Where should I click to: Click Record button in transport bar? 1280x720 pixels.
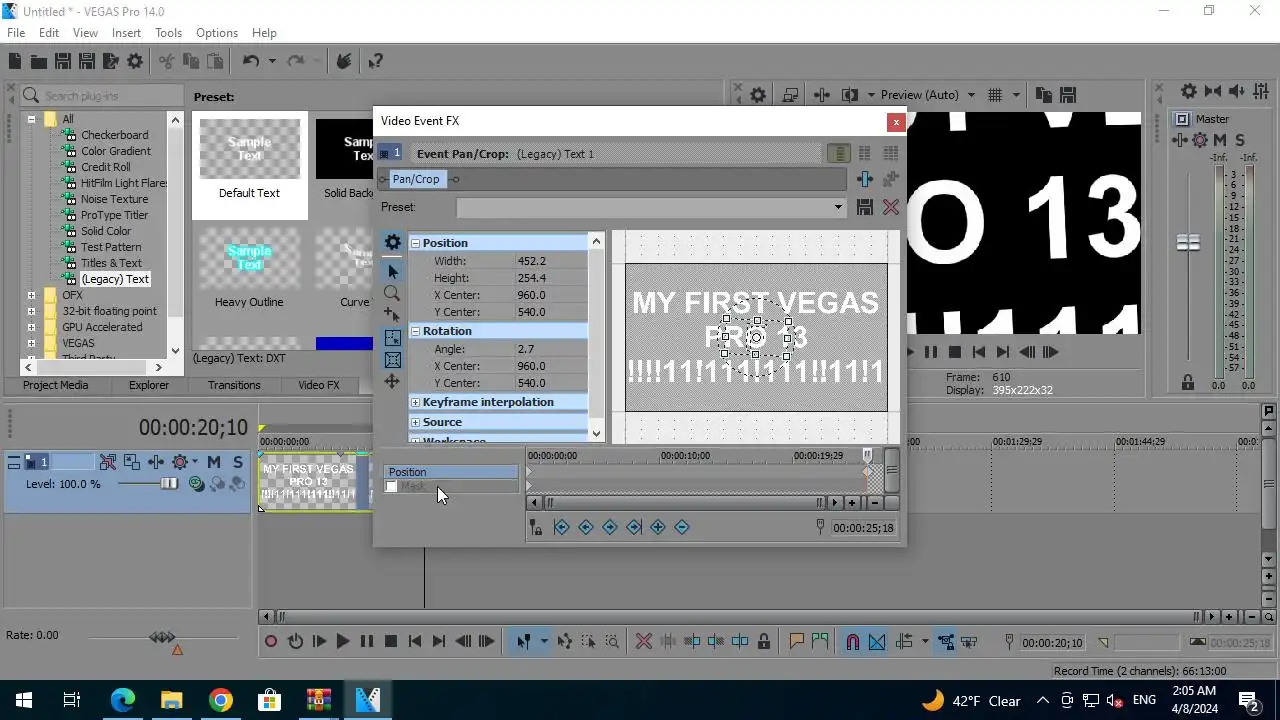[271, 642]
